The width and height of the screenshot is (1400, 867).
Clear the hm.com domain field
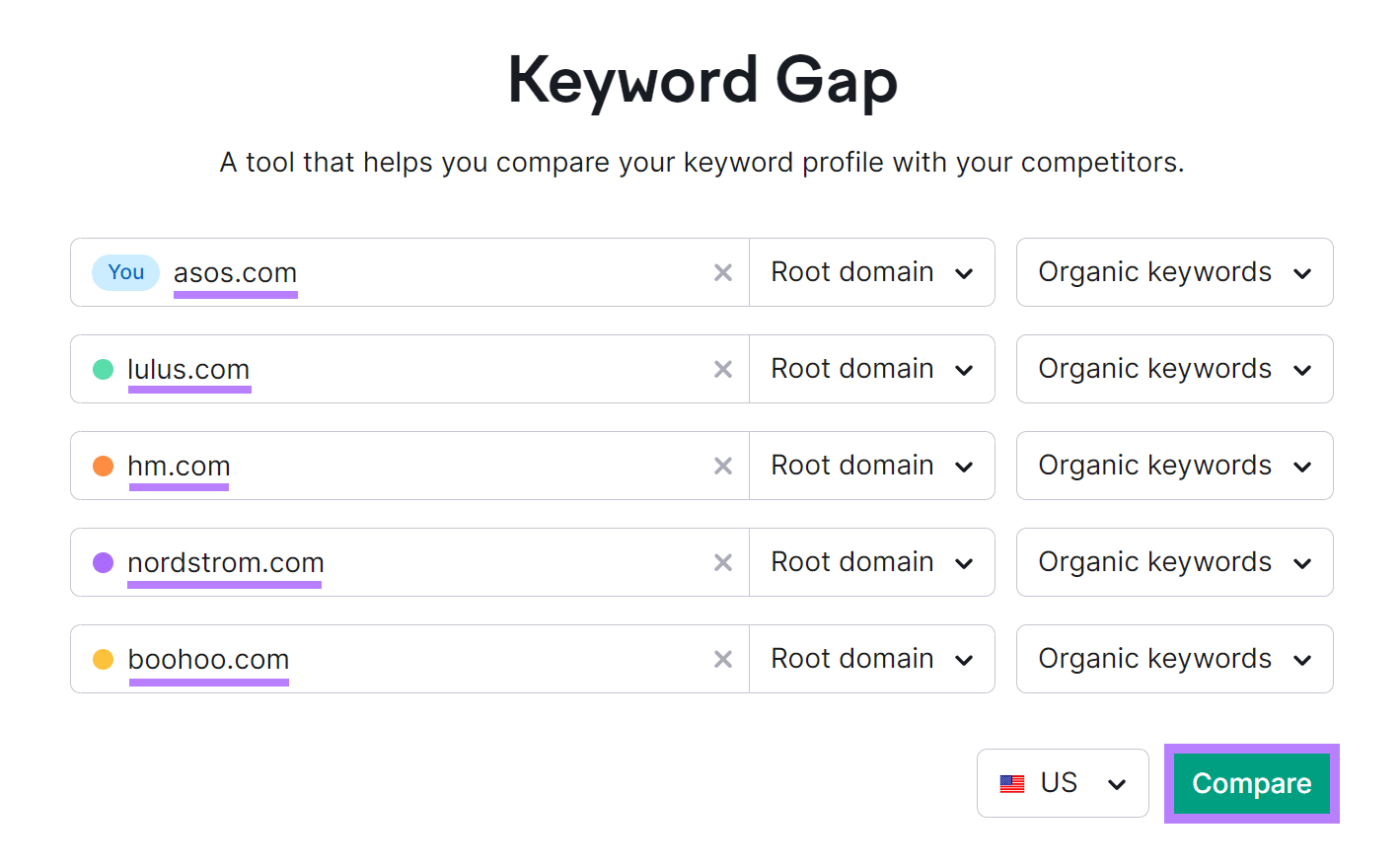(x=723, y=466)
